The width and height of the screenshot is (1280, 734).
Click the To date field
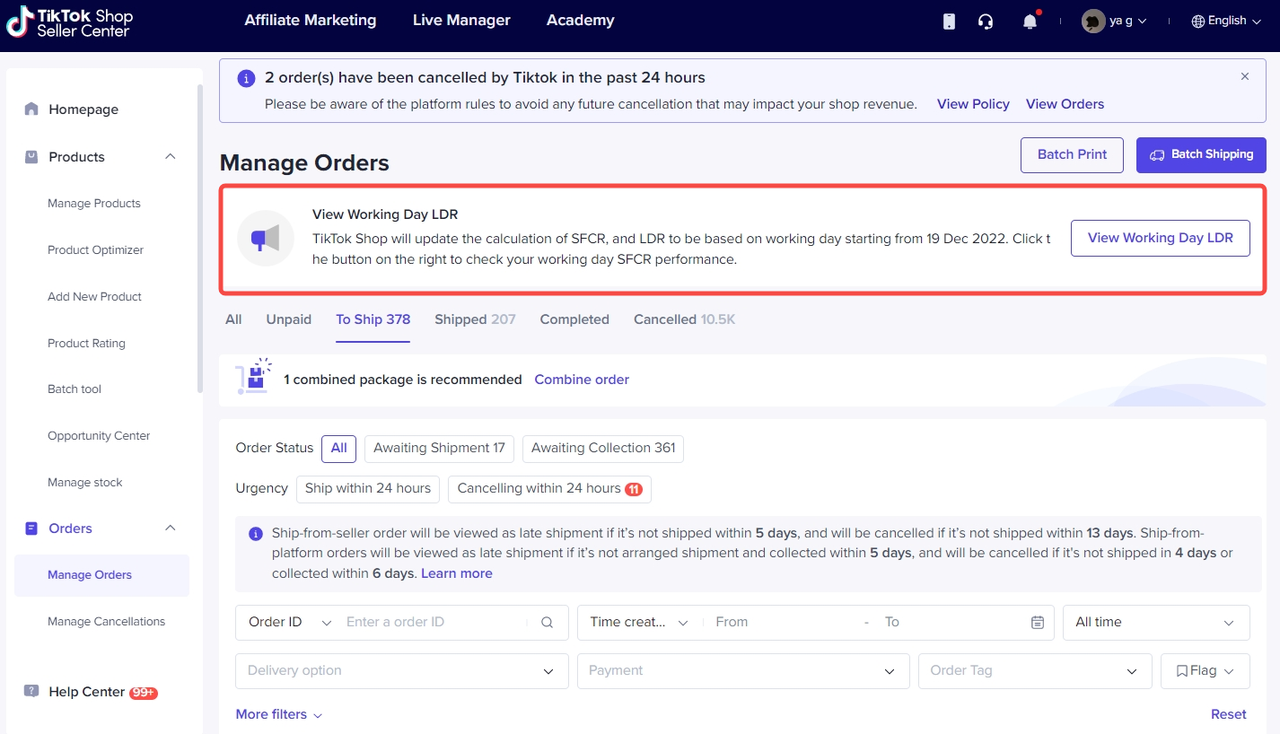[950, 622]
